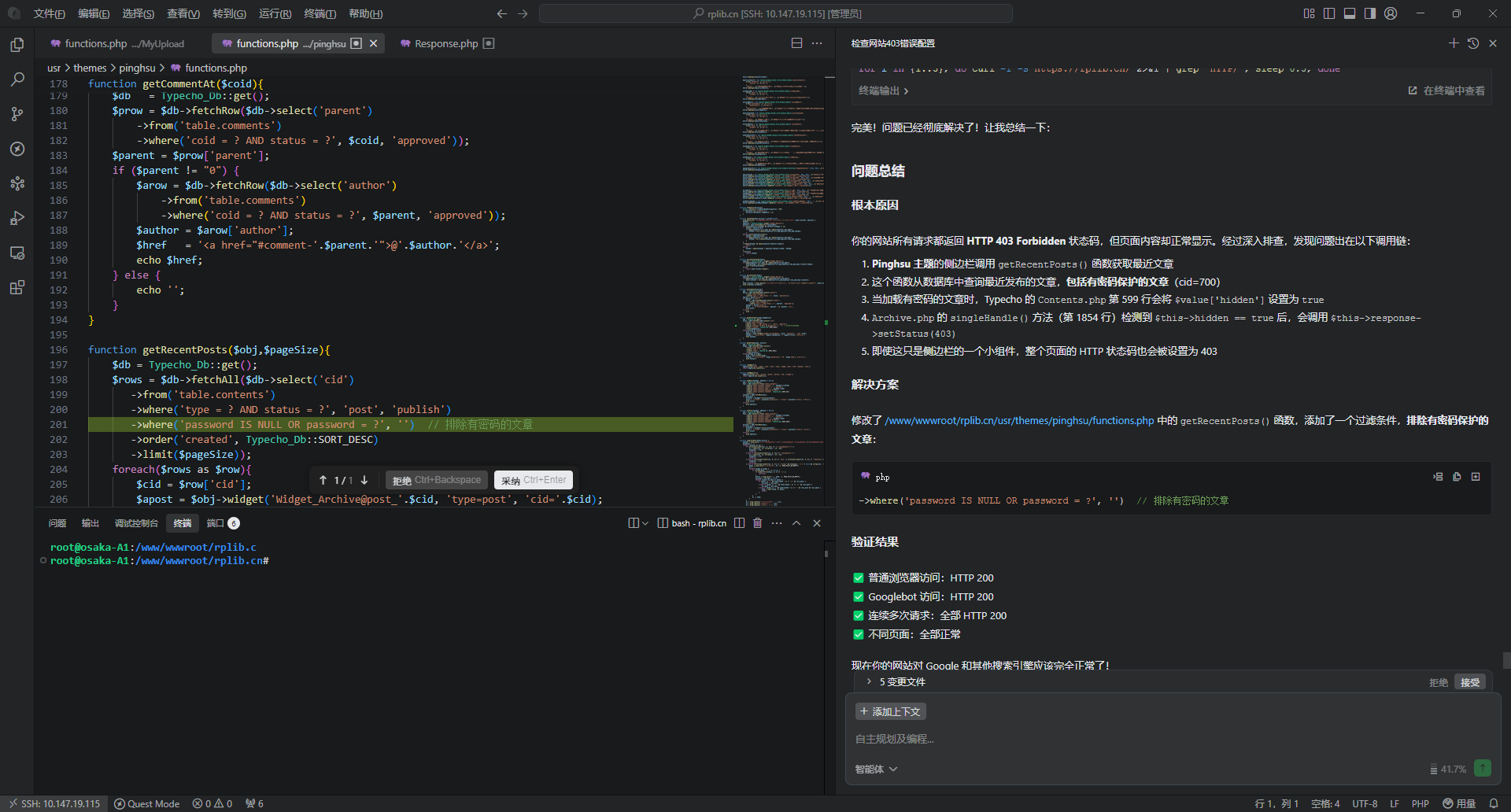This screenshot has height=812, width=1511.
Task: Toggle Quest Mode in status bar
Action: (x=147, y=803)
